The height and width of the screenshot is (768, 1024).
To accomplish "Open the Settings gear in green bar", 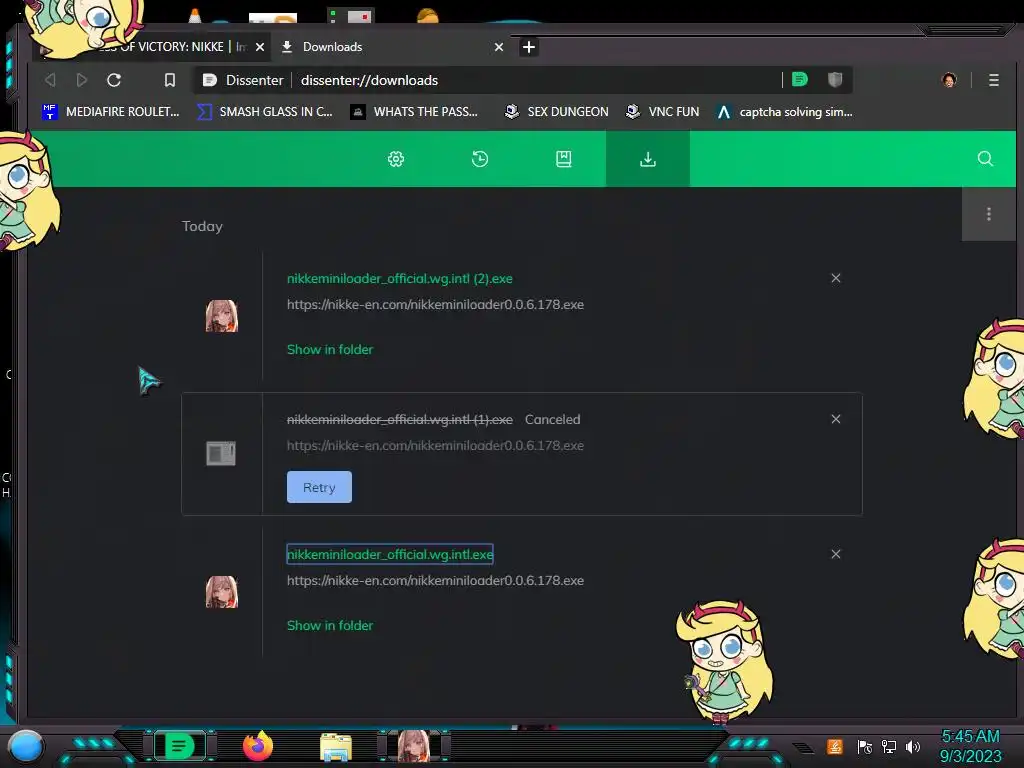I will pyautogui.click(x=396, y=159).
